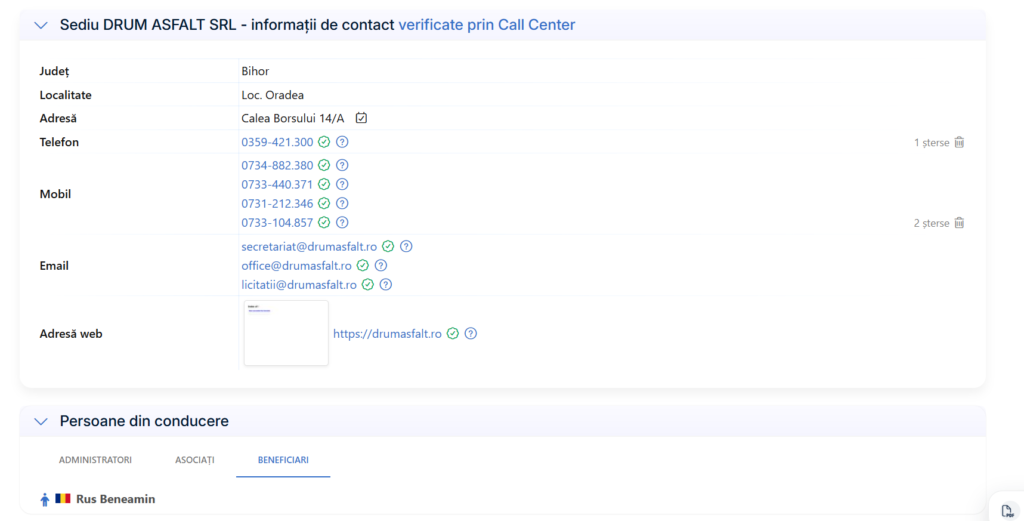Call phone number 0359-421.300
This screenshot has width=1024, height=521.
[x=277, y=142]
